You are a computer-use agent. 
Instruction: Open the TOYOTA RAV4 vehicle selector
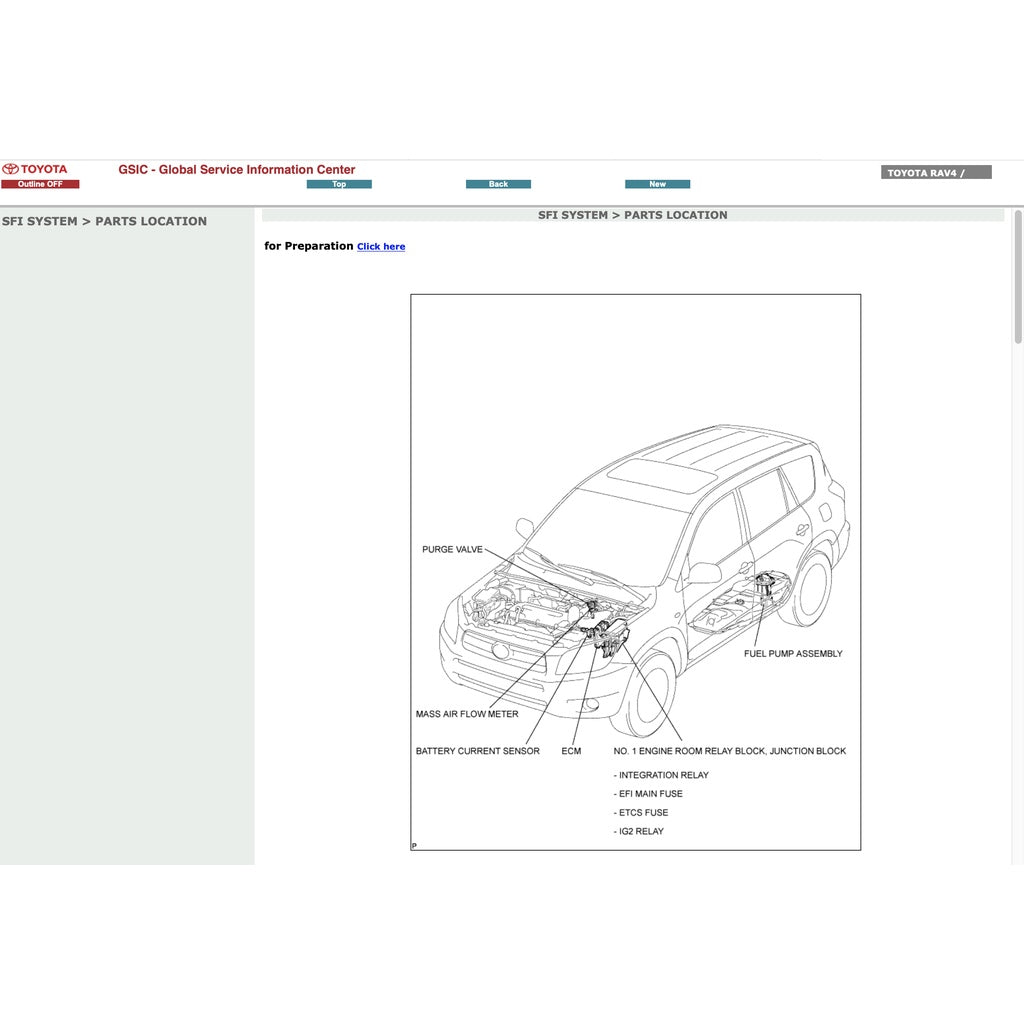coord(934,171)
